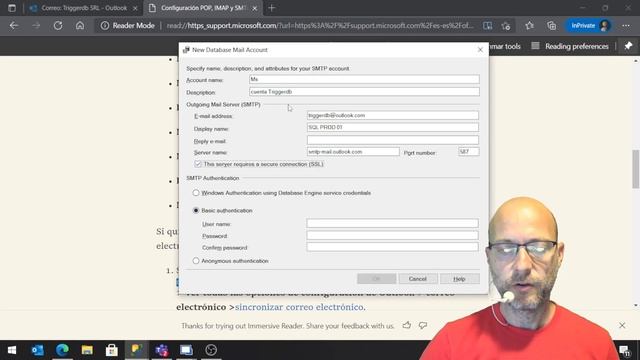The height and width of the screenshot is (360, 640).
Task: Click the Port number field
Action: tap(469, 151)
